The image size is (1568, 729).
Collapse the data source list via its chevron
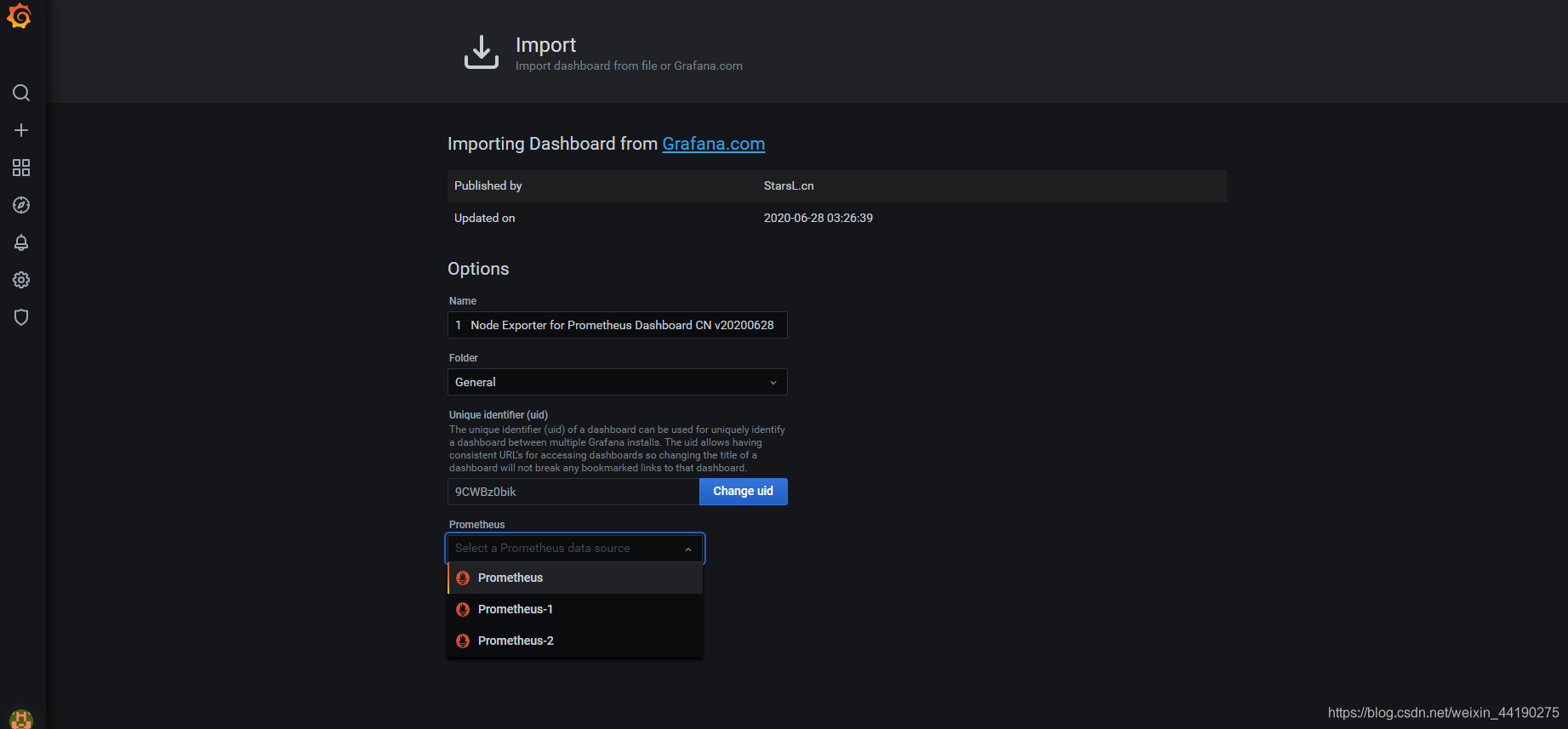coord(688,550)
